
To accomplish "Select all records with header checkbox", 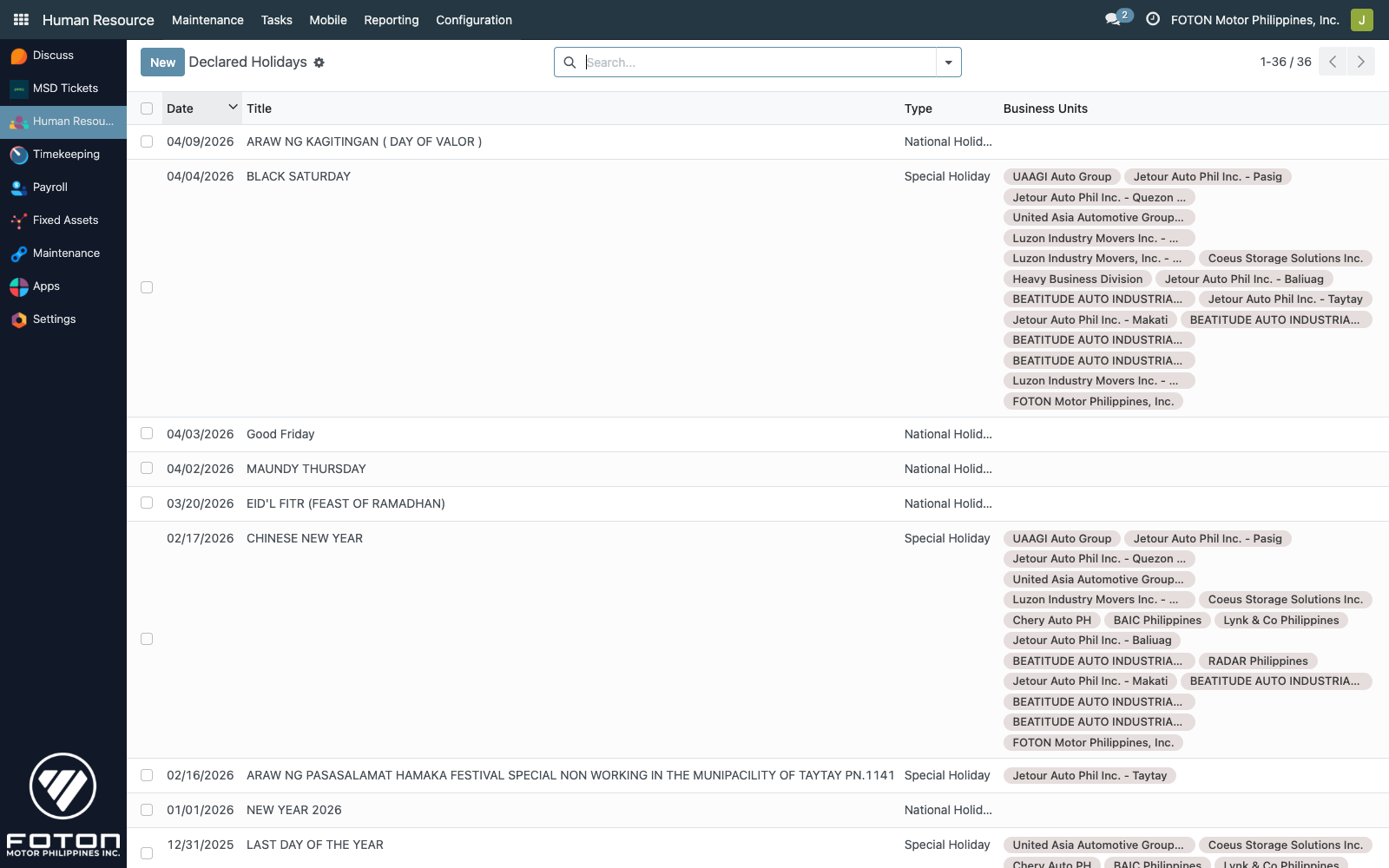I will tap(147, 108).
